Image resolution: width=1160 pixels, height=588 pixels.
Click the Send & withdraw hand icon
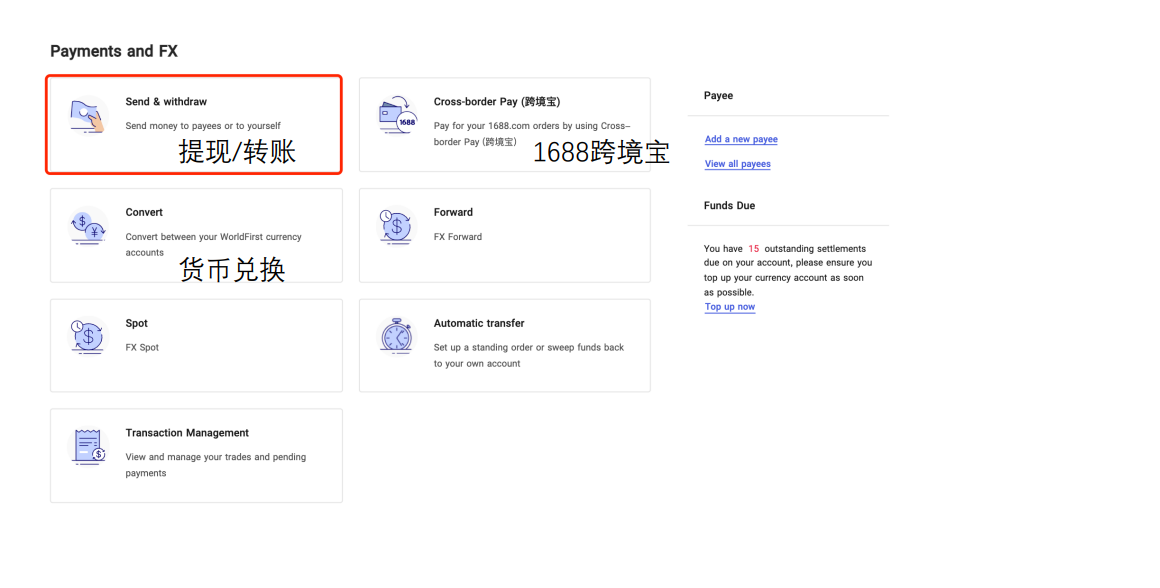pyautogui.click(x=88, y=116)
